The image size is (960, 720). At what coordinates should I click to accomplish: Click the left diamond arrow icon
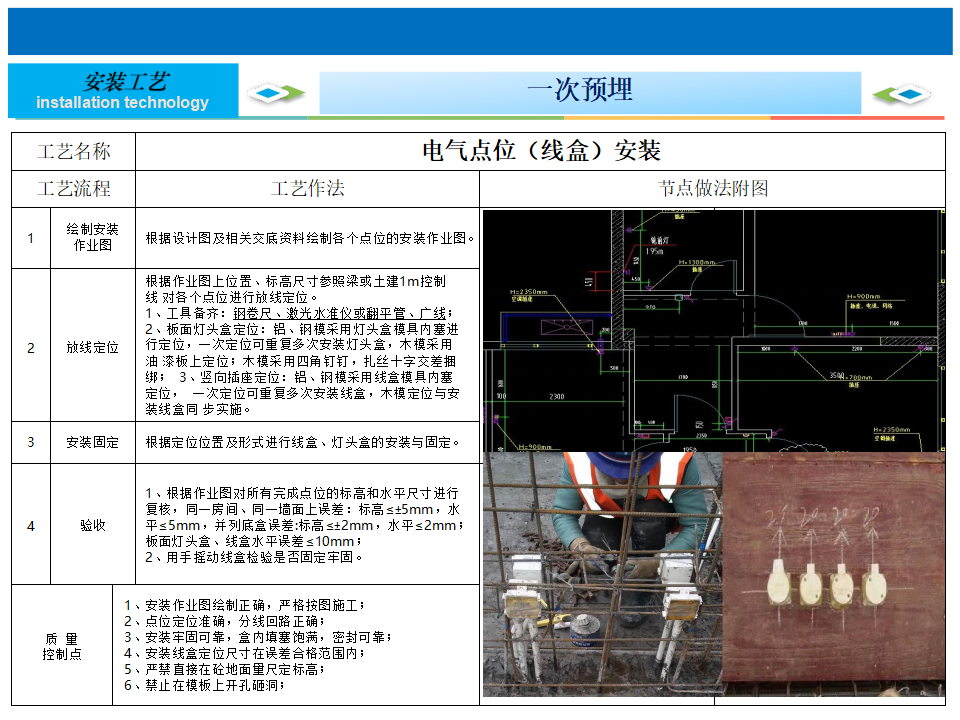click(277, 94)
